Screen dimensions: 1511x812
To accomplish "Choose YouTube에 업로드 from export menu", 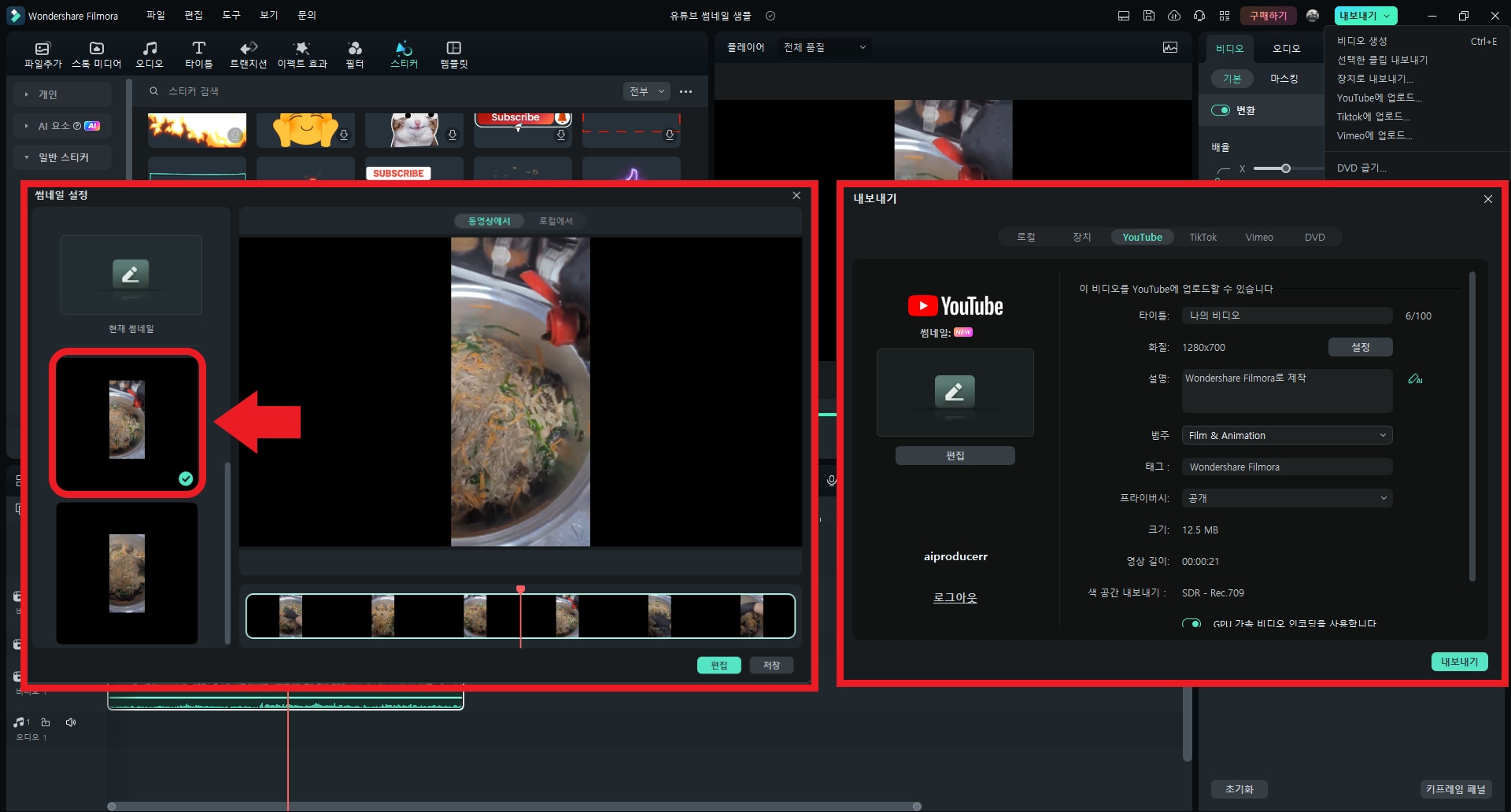I will (x=1380, y=98).
